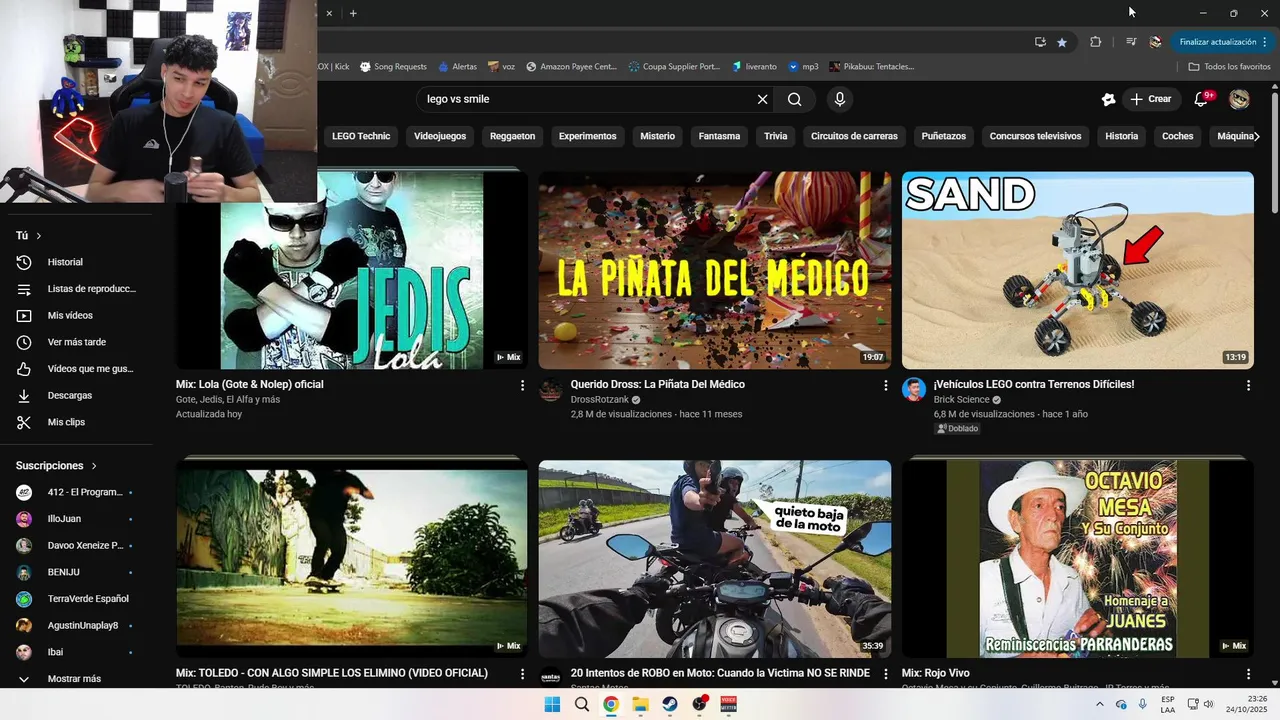Select the Misterio filter chip
The width and height of the screenshot is (1280, 720).
[658, 136]
